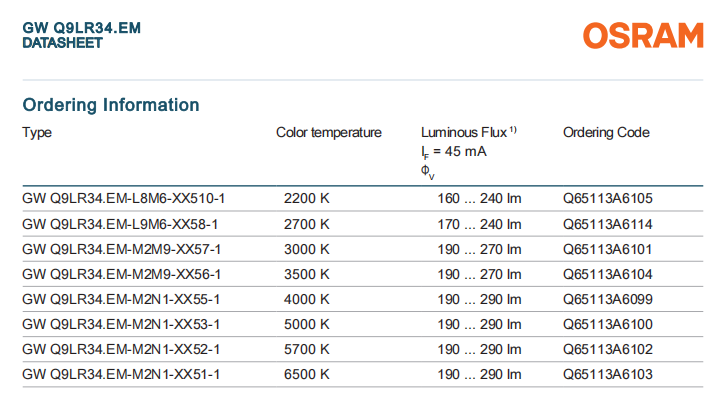Click the Color temperature column header
722x416 pixels.
(329, 132)
